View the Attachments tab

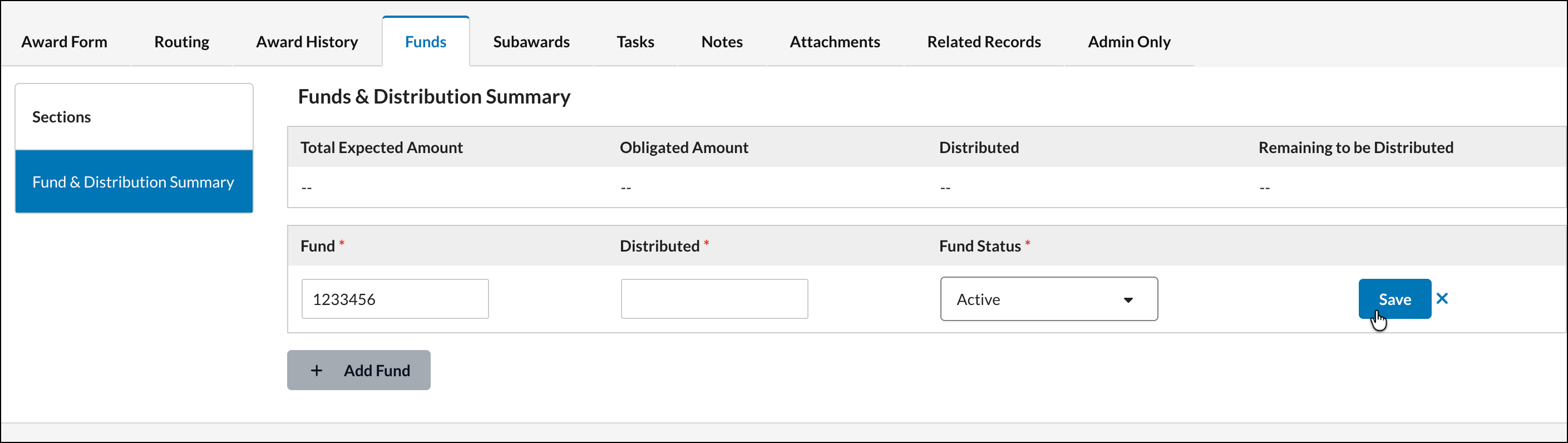point(835,41)
